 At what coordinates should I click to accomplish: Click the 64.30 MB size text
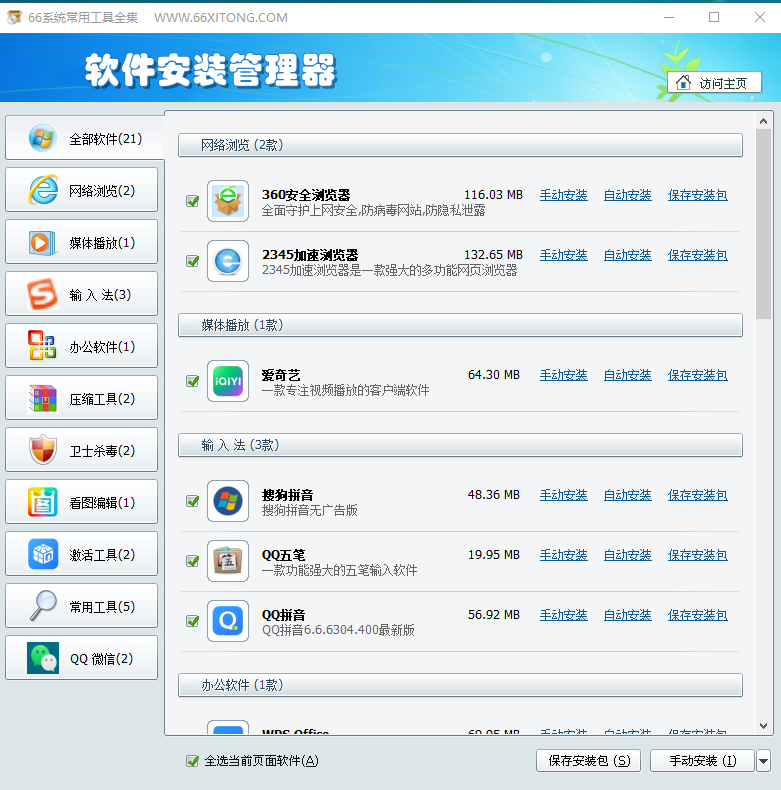pyautogui.click(x=494, y=374)
